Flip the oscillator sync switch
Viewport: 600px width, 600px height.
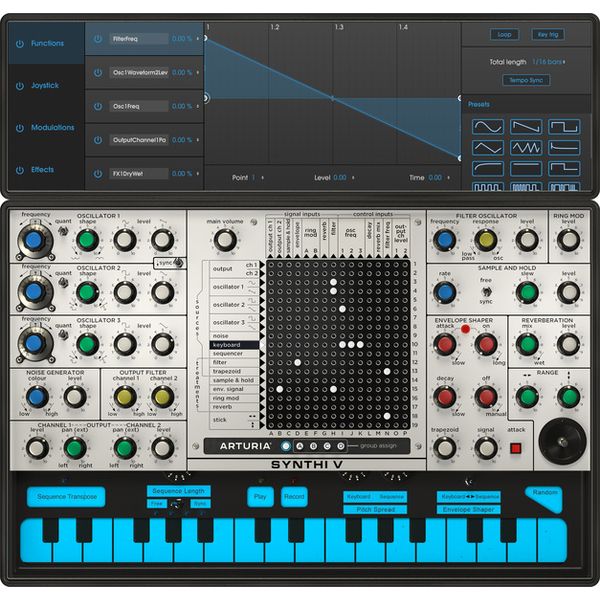[178, 262]
